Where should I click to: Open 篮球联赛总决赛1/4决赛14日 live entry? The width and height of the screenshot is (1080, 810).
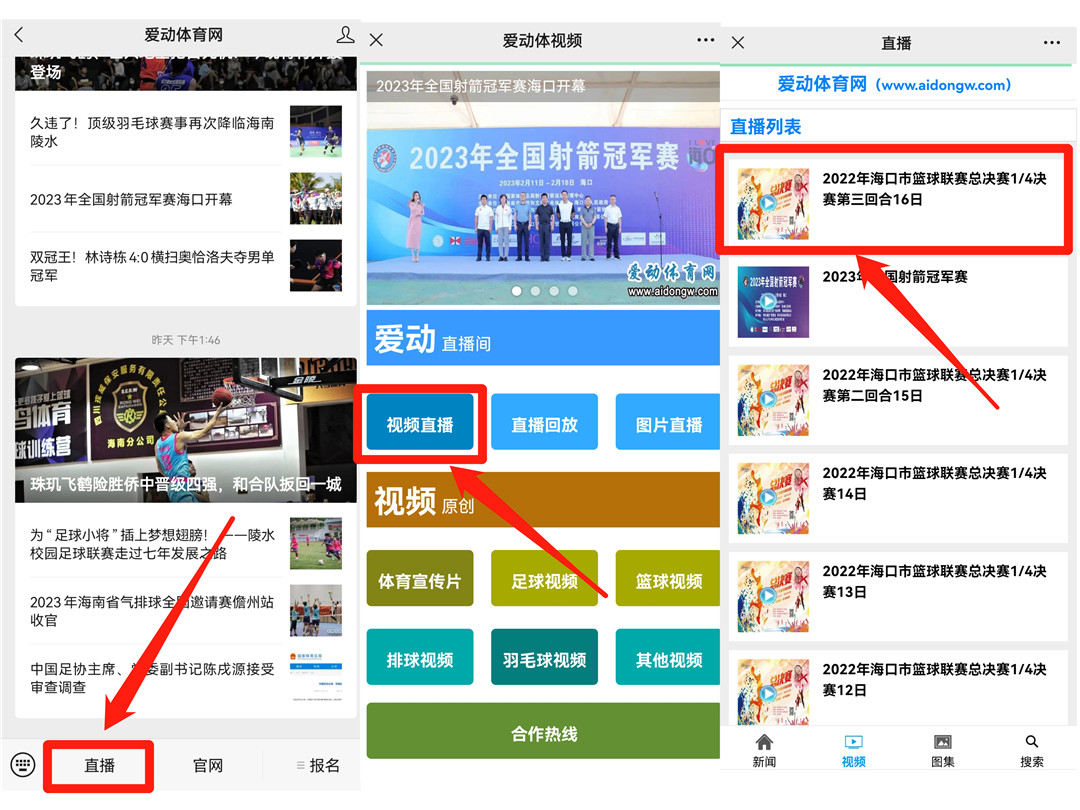(897, 499)
